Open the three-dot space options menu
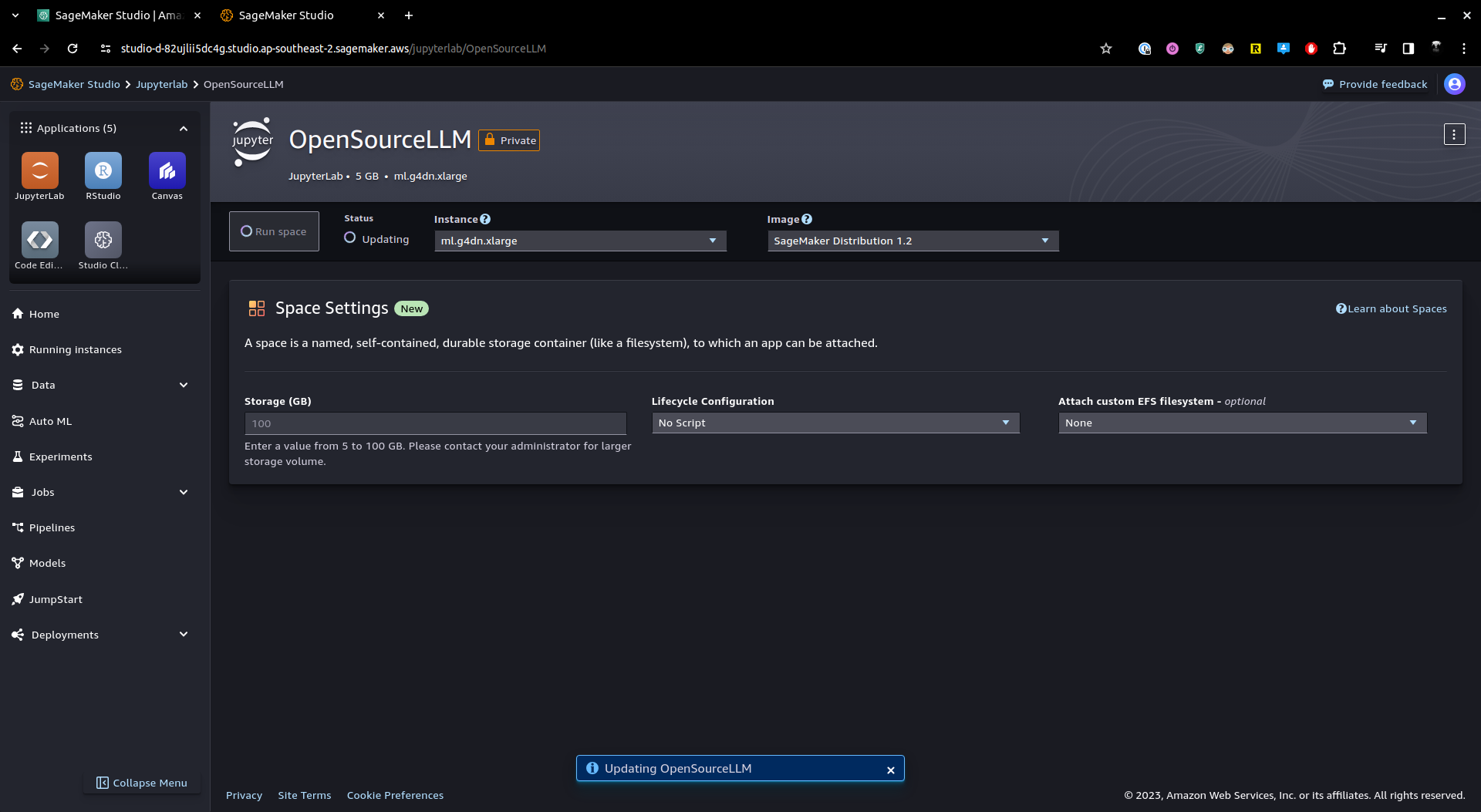Image resolution: width=1481 pixels, height=812 pixels. point(1454,135)
